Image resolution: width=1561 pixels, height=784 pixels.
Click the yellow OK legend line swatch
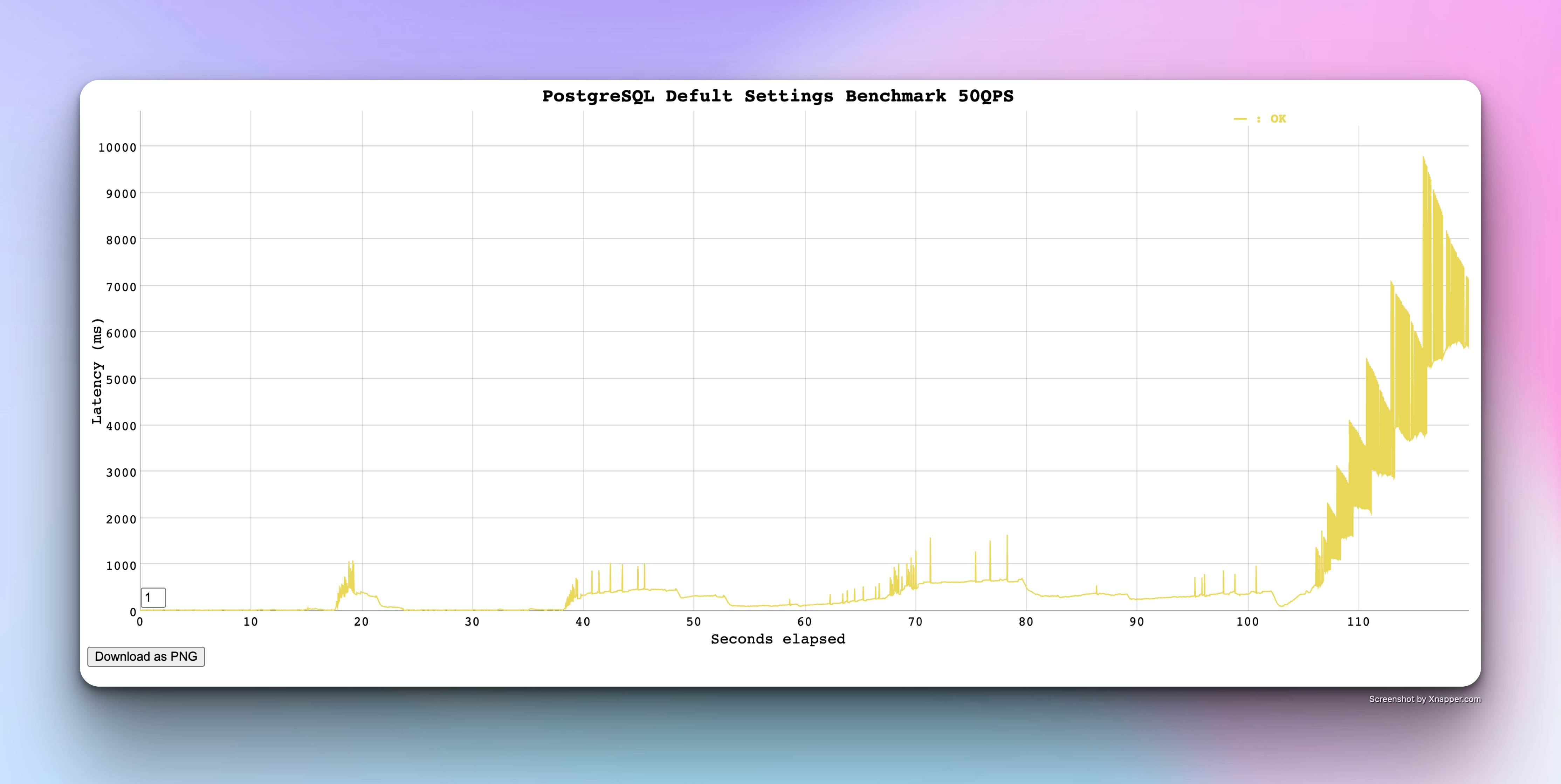pyautogui.click(x=1240, y=119)
